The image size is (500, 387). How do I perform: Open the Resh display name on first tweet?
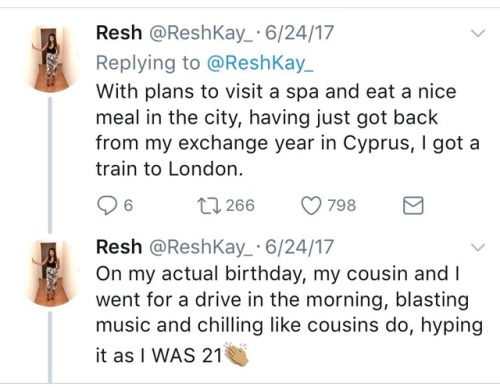(119, 33)
